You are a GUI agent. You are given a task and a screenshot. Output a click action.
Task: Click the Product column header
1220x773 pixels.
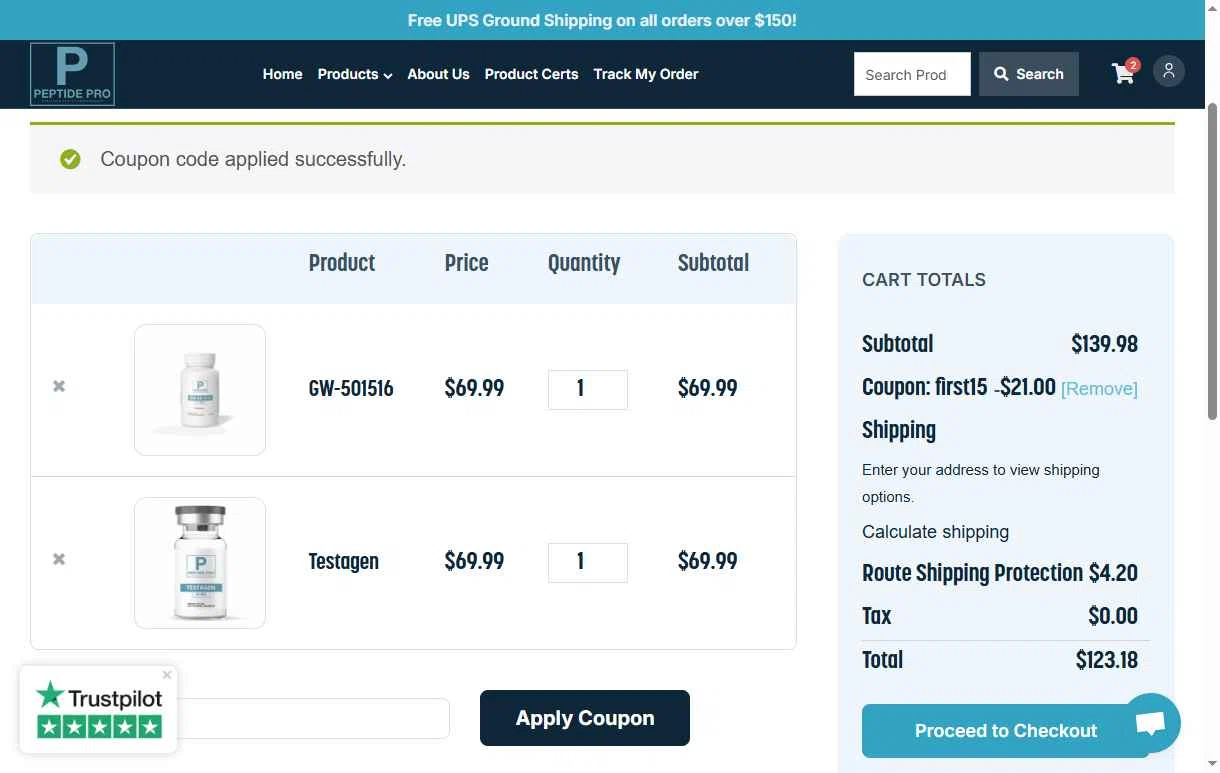[342, 263]
